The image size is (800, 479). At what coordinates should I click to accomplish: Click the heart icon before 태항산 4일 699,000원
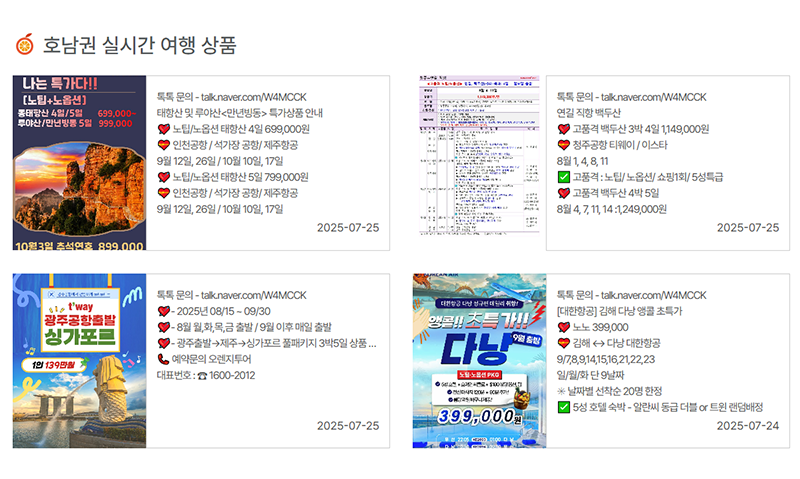(x=164, y=129)
